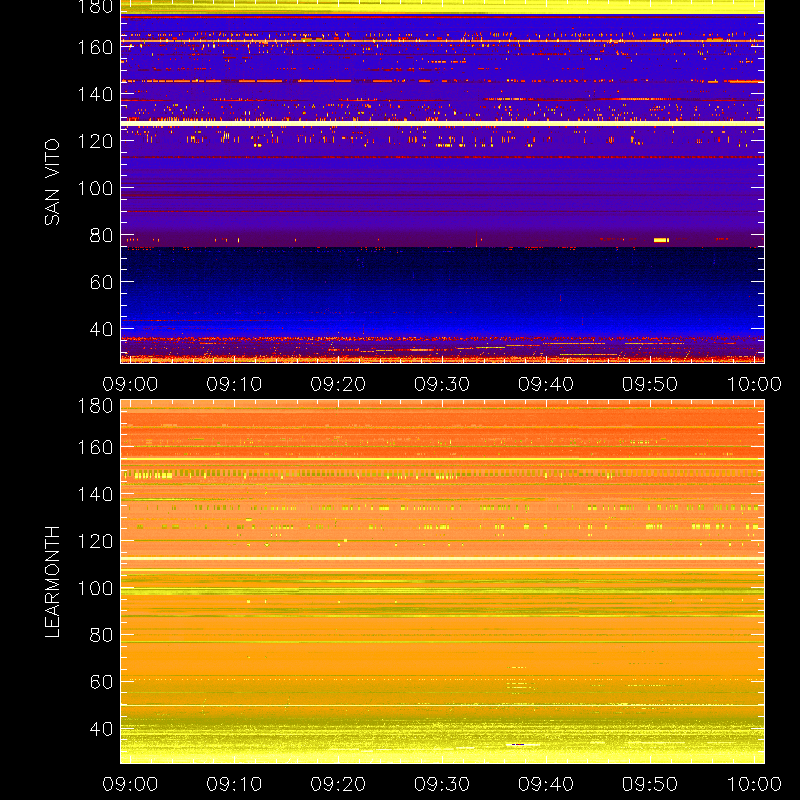The height and width of the screenshot is (800, 800).
Task: Click 09:10 time label below Learmonth plot
Action: point(234,784)
